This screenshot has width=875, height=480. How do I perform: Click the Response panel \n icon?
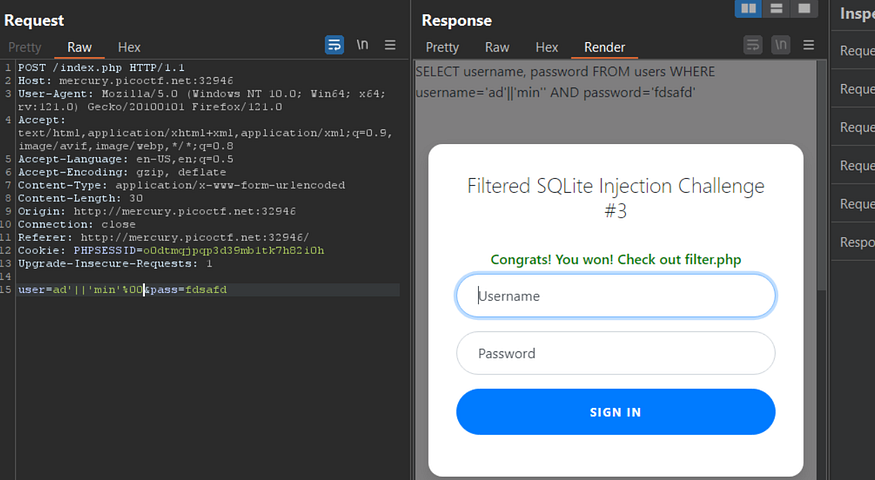[780, 45]
